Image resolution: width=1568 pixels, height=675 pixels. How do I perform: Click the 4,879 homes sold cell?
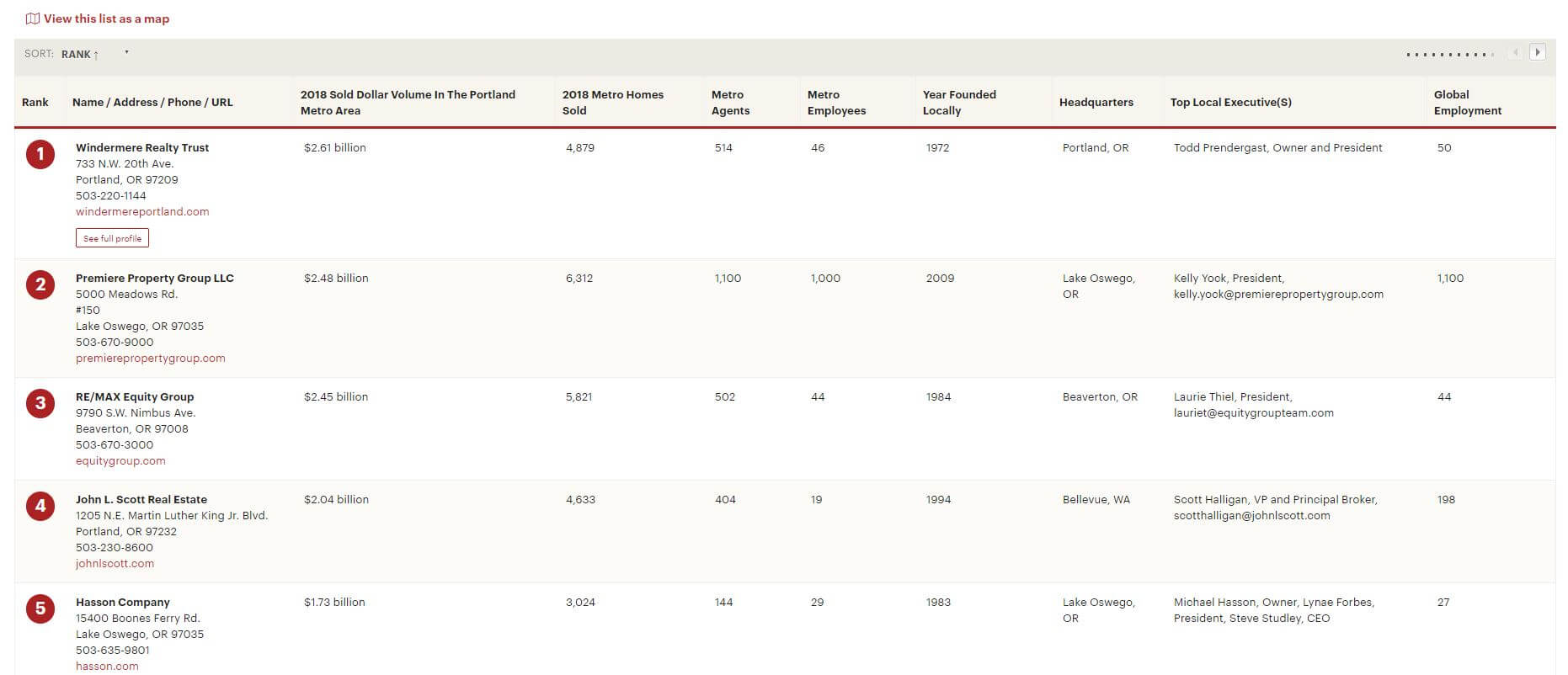580,147
